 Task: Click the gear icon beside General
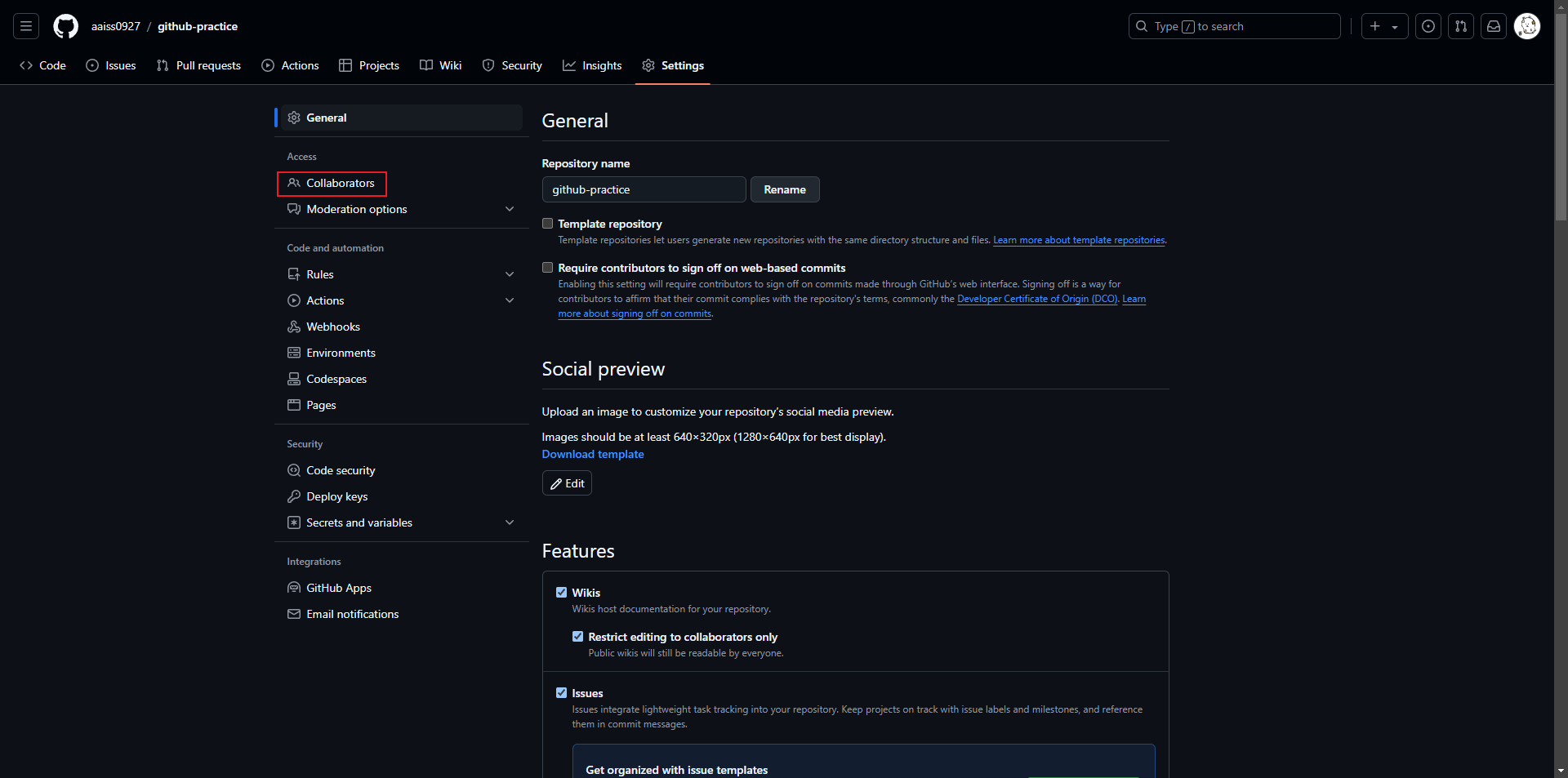294,118
